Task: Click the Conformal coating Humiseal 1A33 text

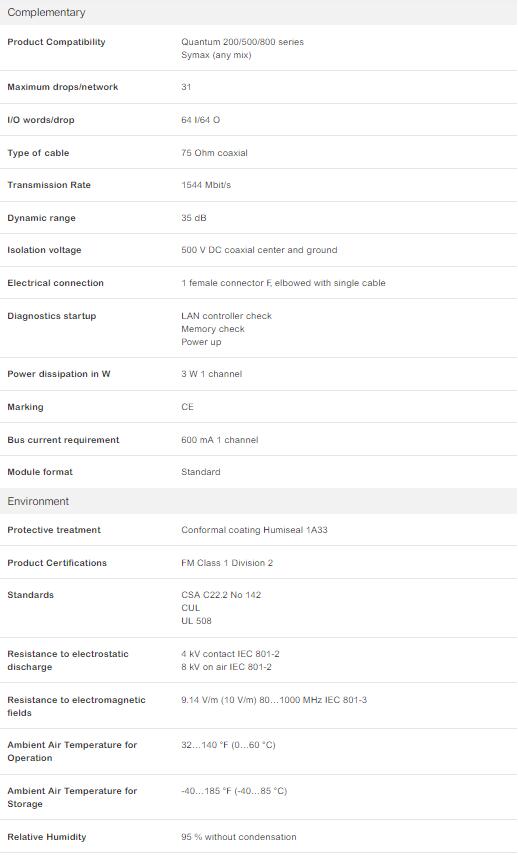Action: click(x=254, y=530)
